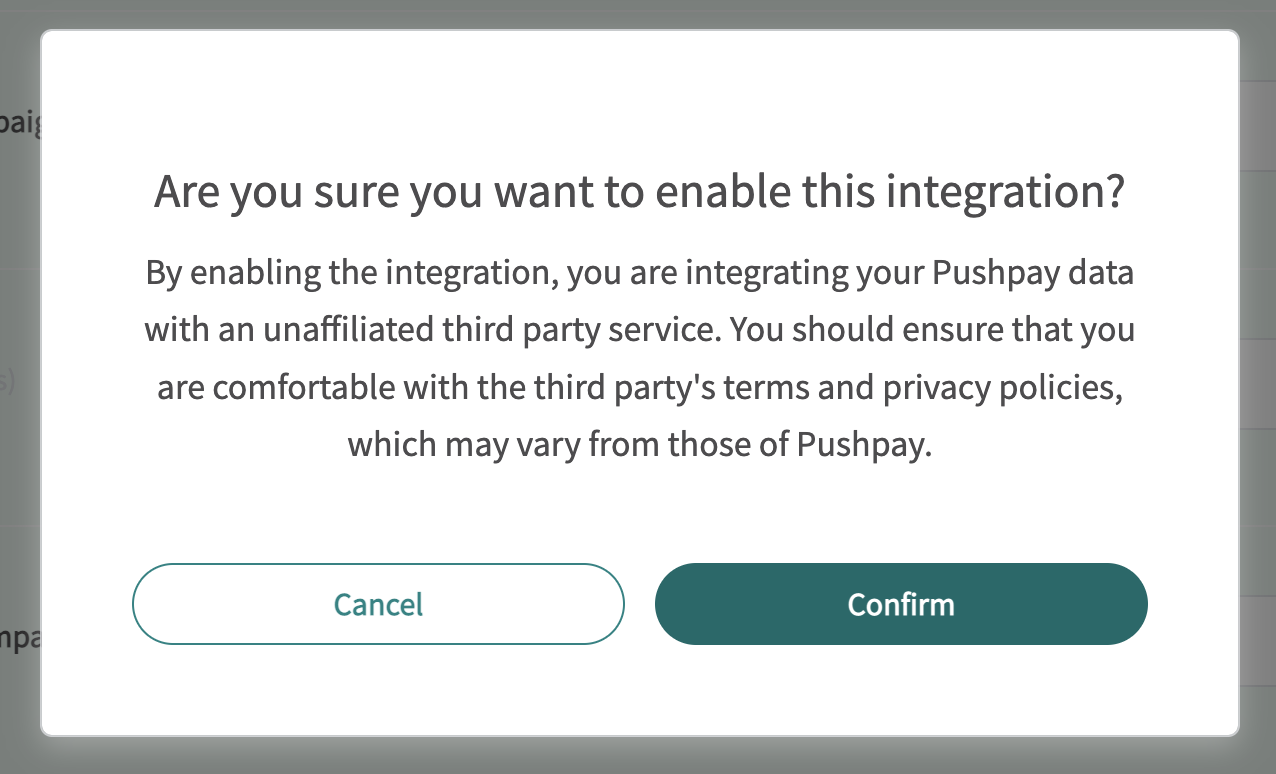This screenshot has height=774, width=1276.
Task: Abort enabling via the Cancel button
Action: (378, 604)
